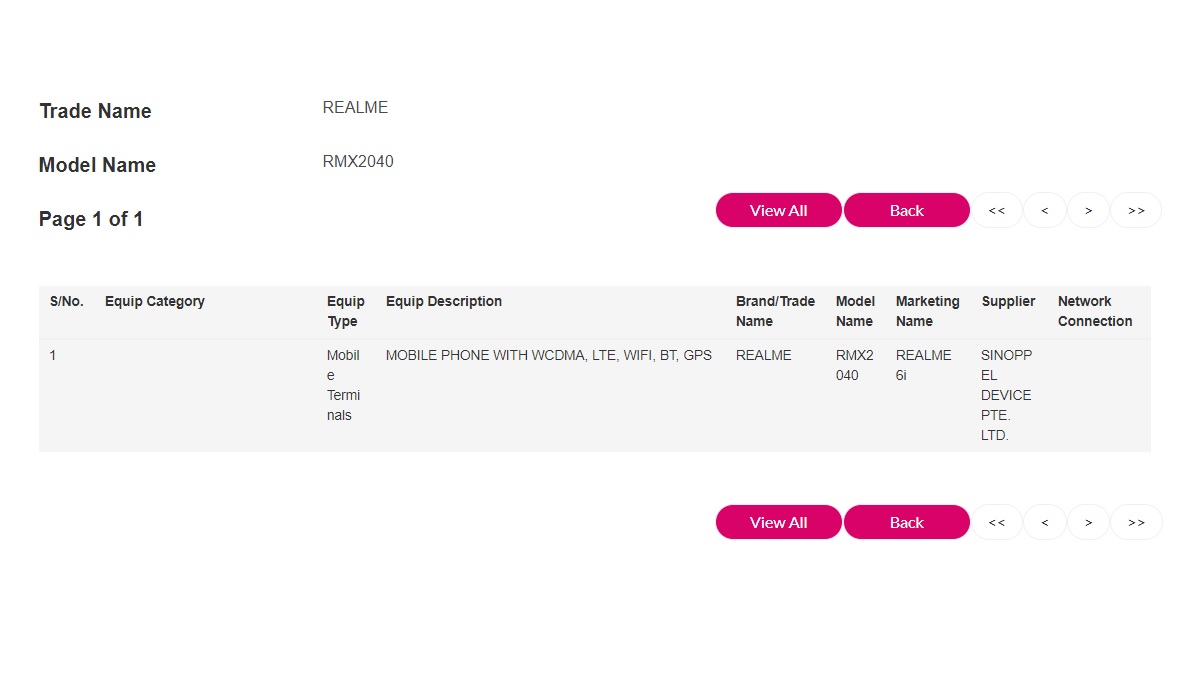Image resolution: width=1200 pixels, height=675 pixels.
Task: Go to previous page using < above table
Action: click(x=1044, y=210)
